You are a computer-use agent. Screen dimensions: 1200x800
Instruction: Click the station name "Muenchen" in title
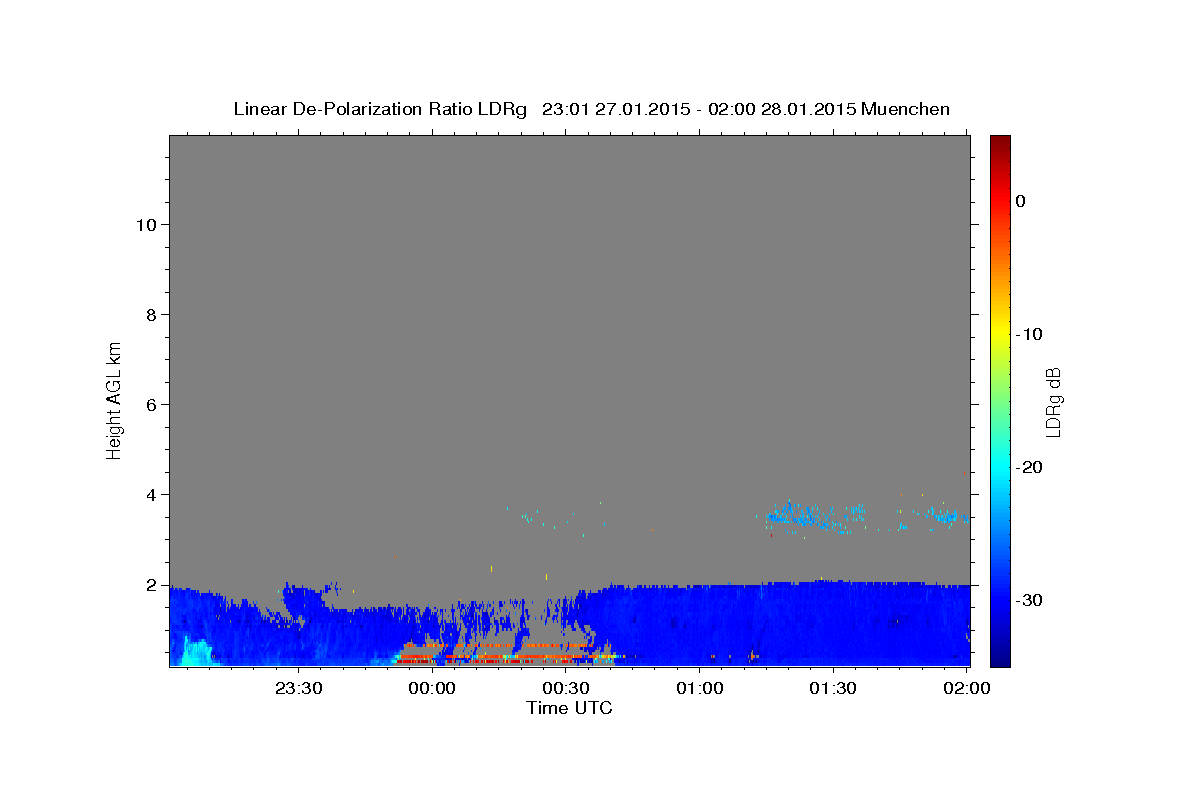click(906, 109)
